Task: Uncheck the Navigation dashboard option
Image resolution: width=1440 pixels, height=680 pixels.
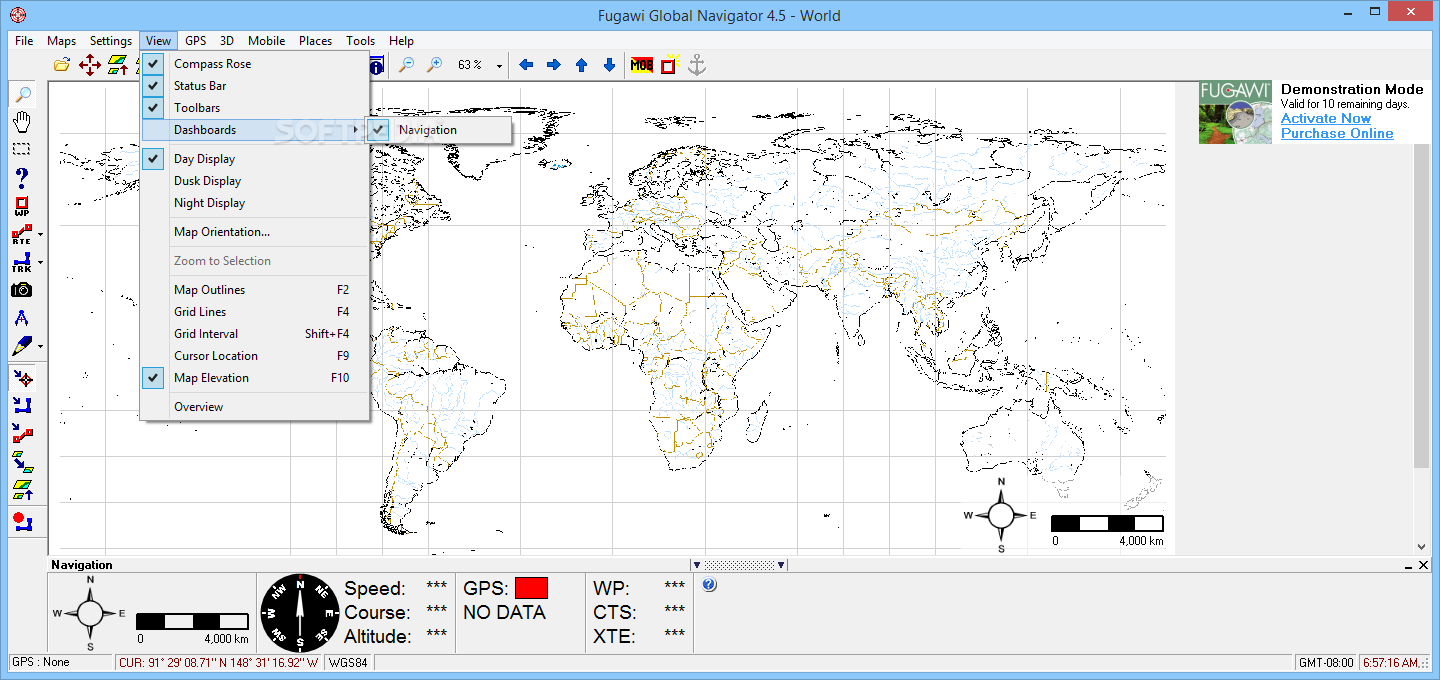Action: (x=440, y=130)
